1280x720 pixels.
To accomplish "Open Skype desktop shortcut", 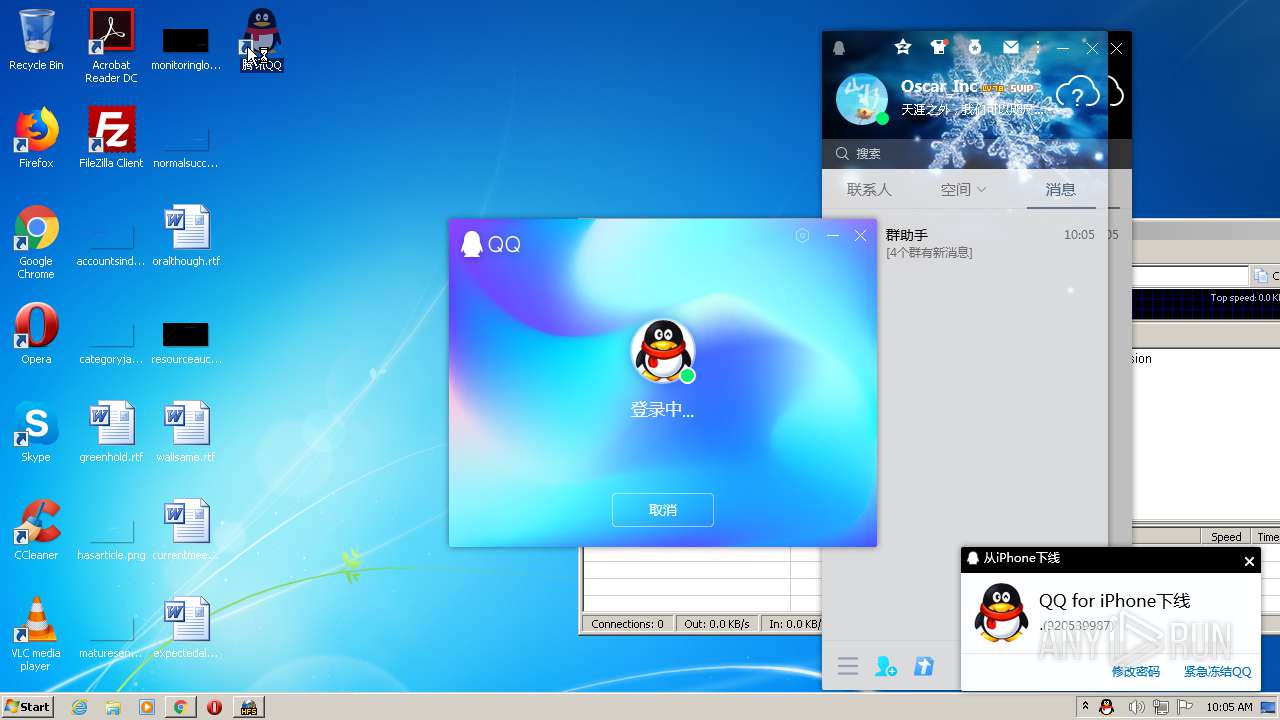I will (x=36, y=432).
